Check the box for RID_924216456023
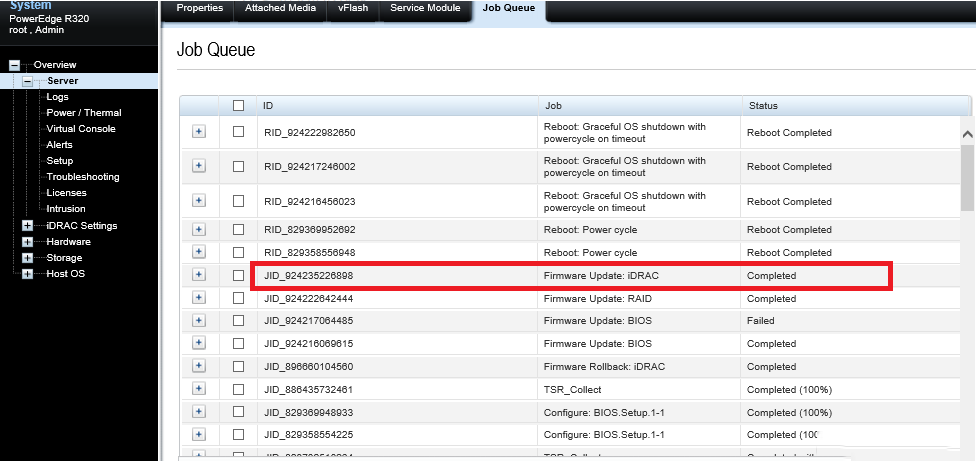Viewport: 976px width, 461px height. 238,201
